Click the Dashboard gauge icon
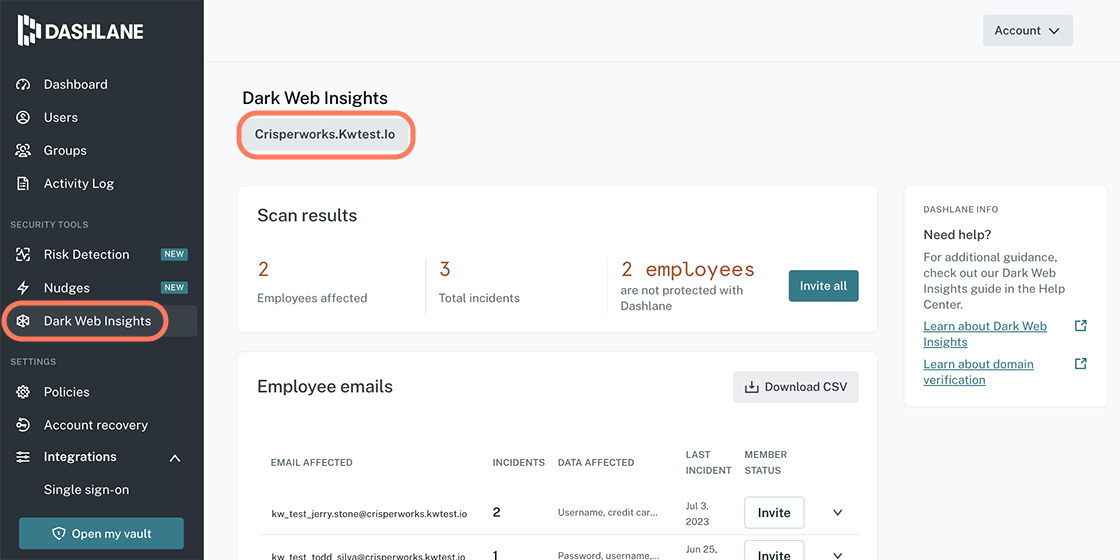The image size is (1120, 560). click(24, 84)
